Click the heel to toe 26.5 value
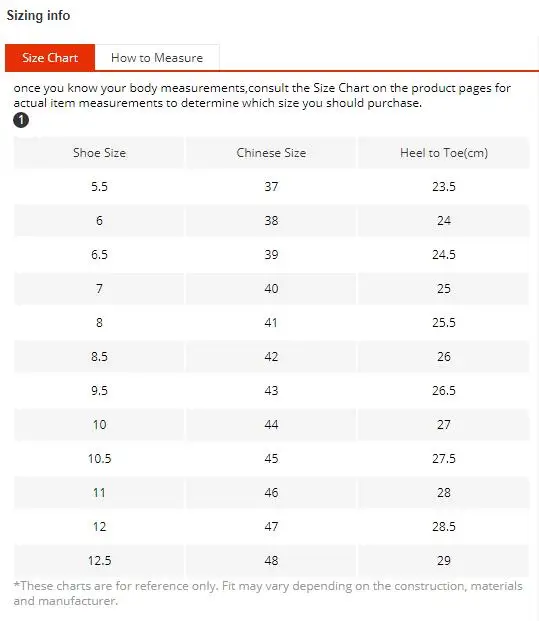 [444, 391]
